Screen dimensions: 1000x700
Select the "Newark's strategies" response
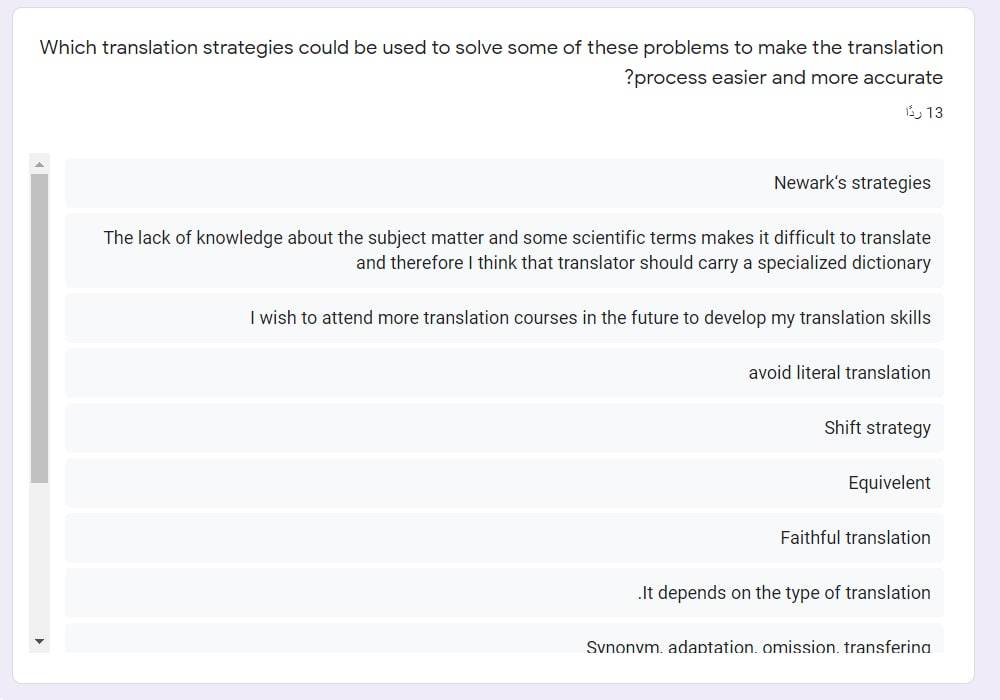coord(504,183)
